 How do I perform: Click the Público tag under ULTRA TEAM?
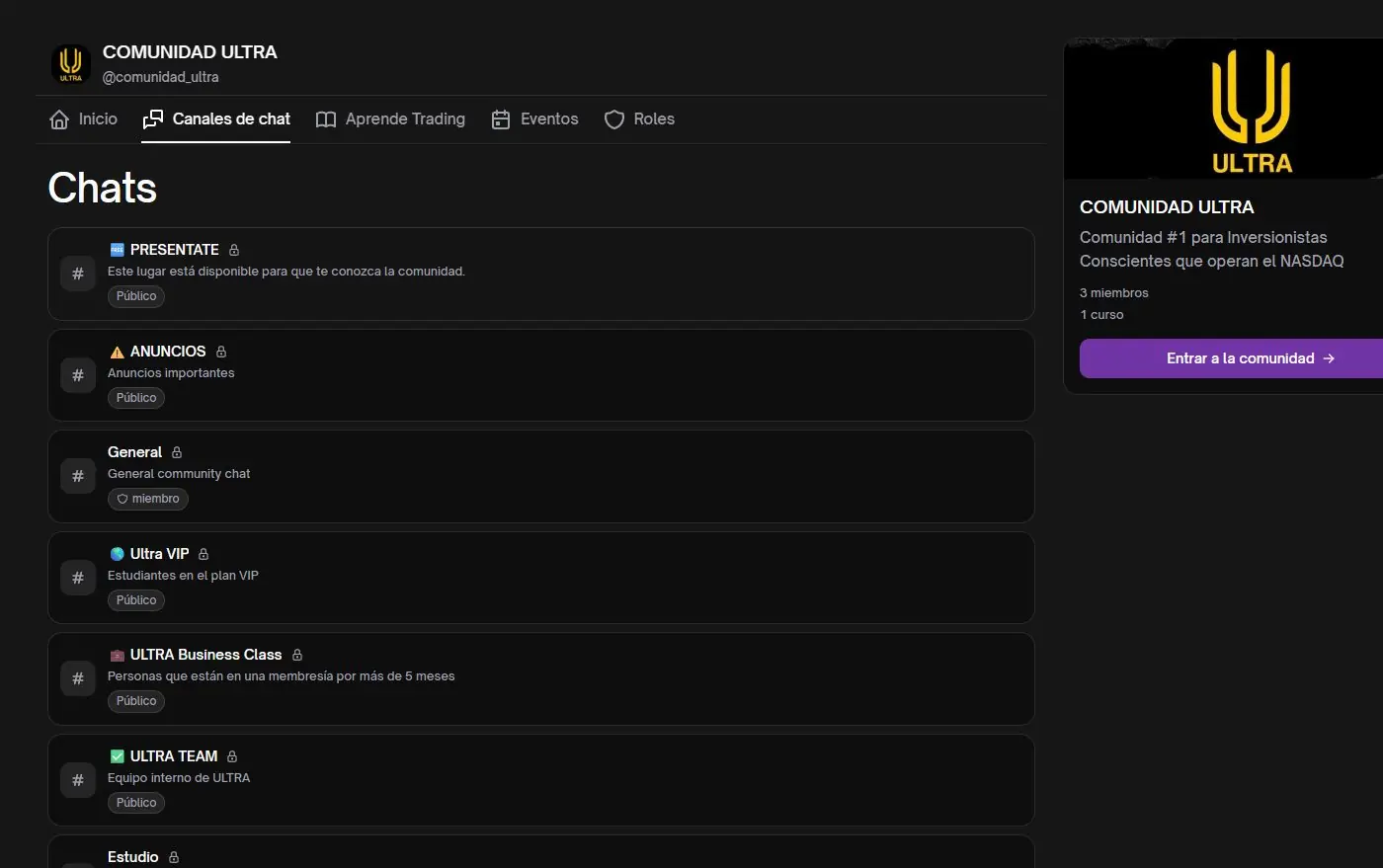tap(136, 803)
